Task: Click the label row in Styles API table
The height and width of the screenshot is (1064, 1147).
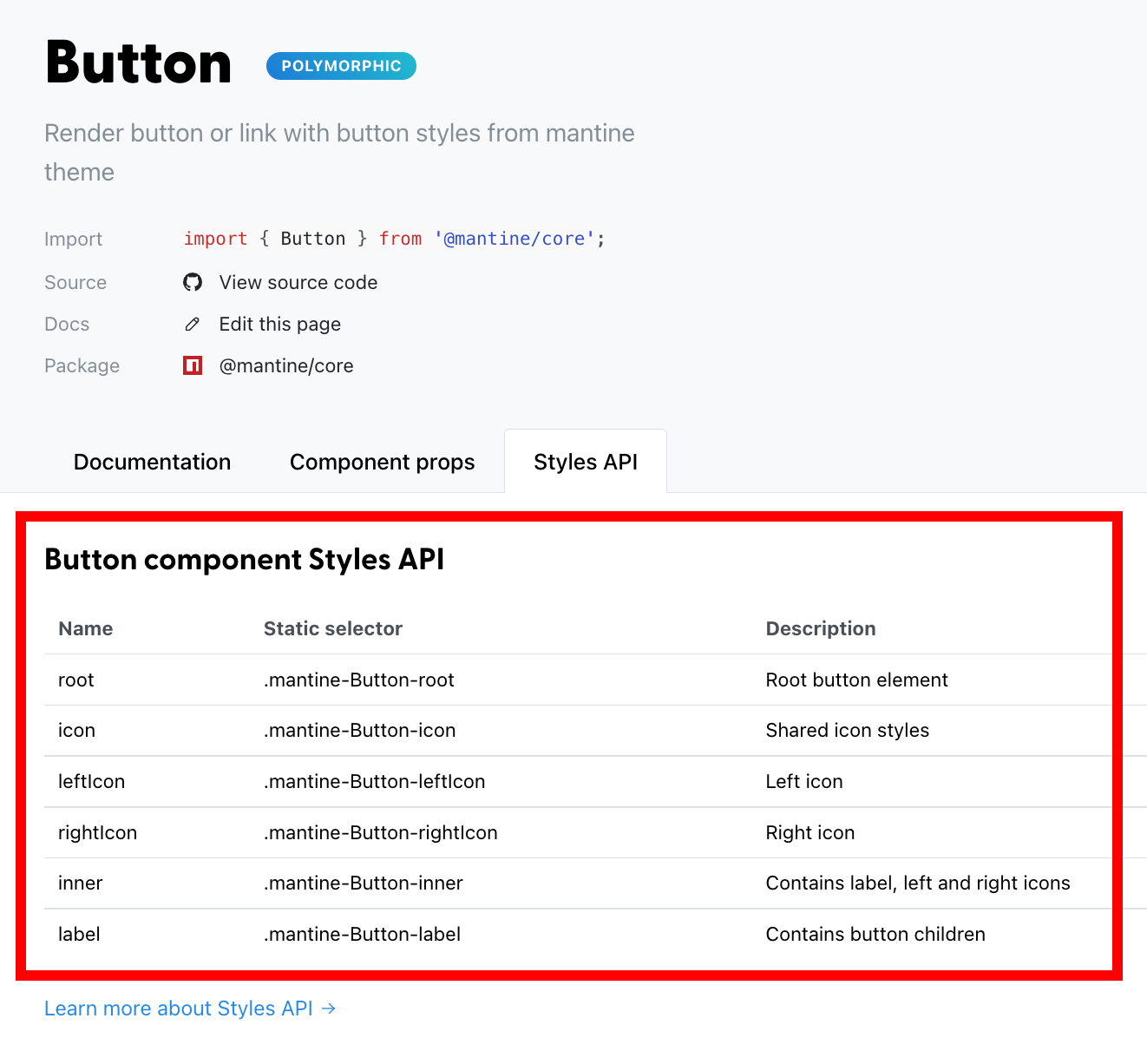Action: tap(78, 934)
